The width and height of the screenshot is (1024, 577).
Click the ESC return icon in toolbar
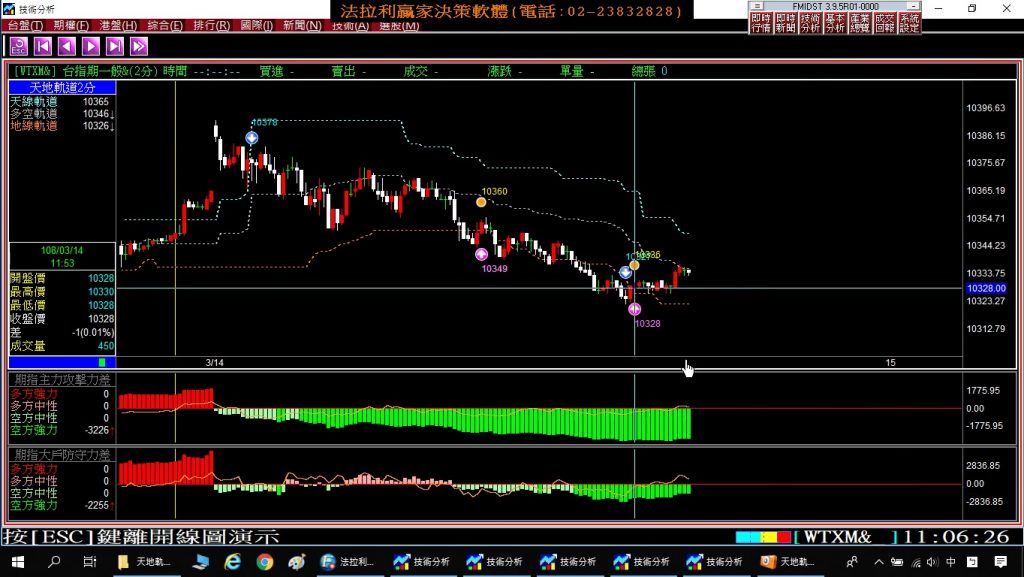(x=19, y=45)
